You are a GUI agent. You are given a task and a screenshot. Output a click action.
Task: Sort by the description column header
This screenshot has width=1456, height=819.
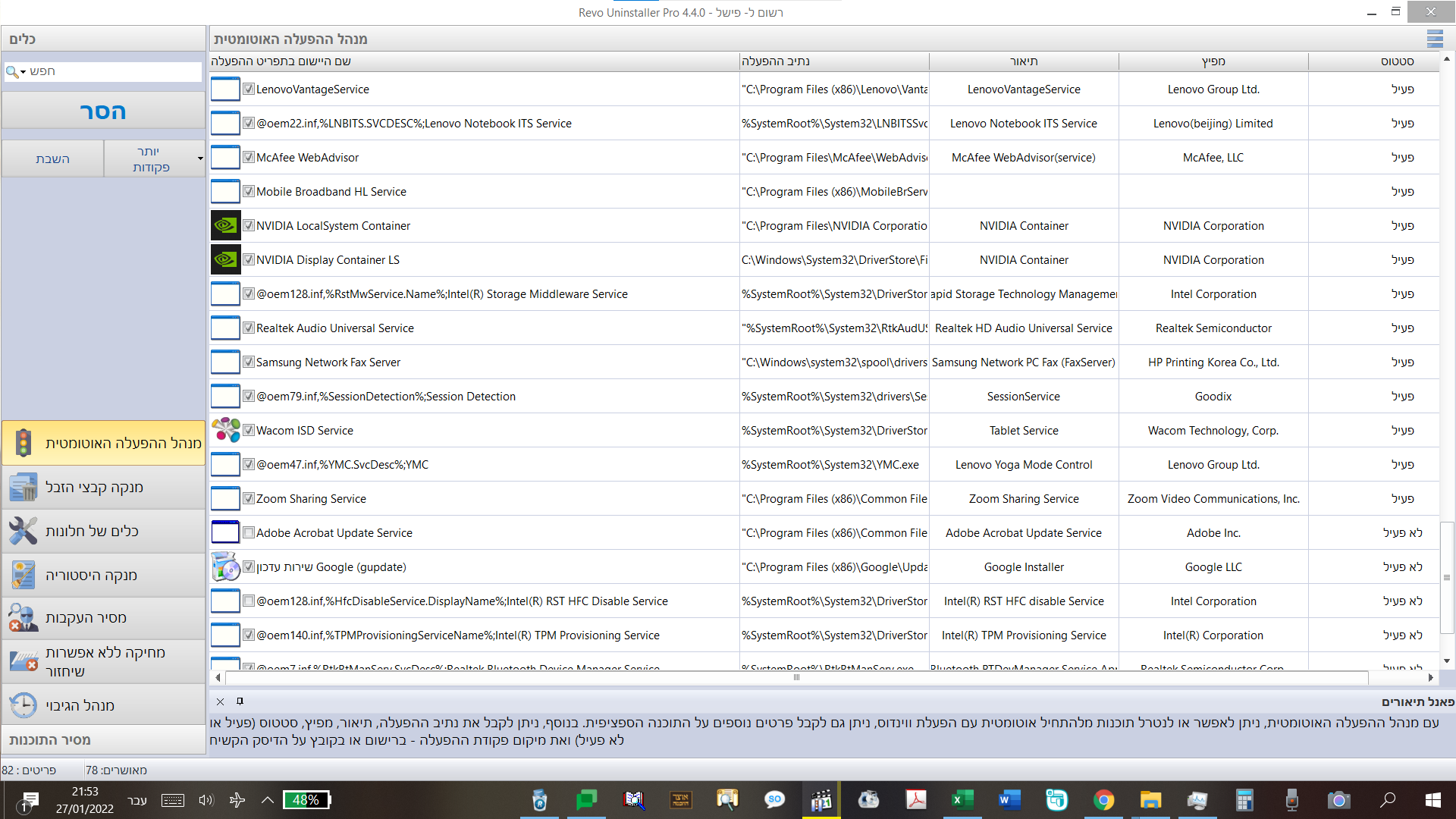click(1024, 61)
